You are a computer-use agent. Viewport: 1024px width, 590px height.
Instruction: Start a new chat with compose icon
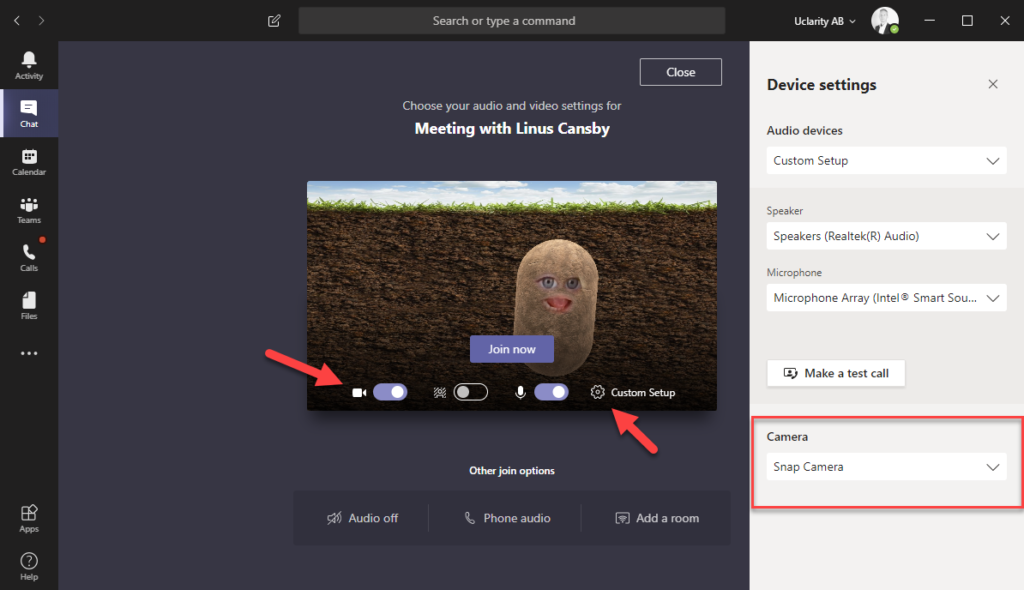click(274, 21)
